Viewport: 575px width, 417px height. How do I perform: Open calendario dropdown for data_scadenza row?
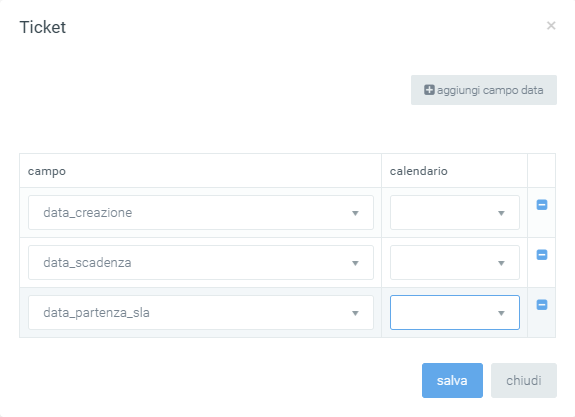pyautogui.click(x=455, y=263)
